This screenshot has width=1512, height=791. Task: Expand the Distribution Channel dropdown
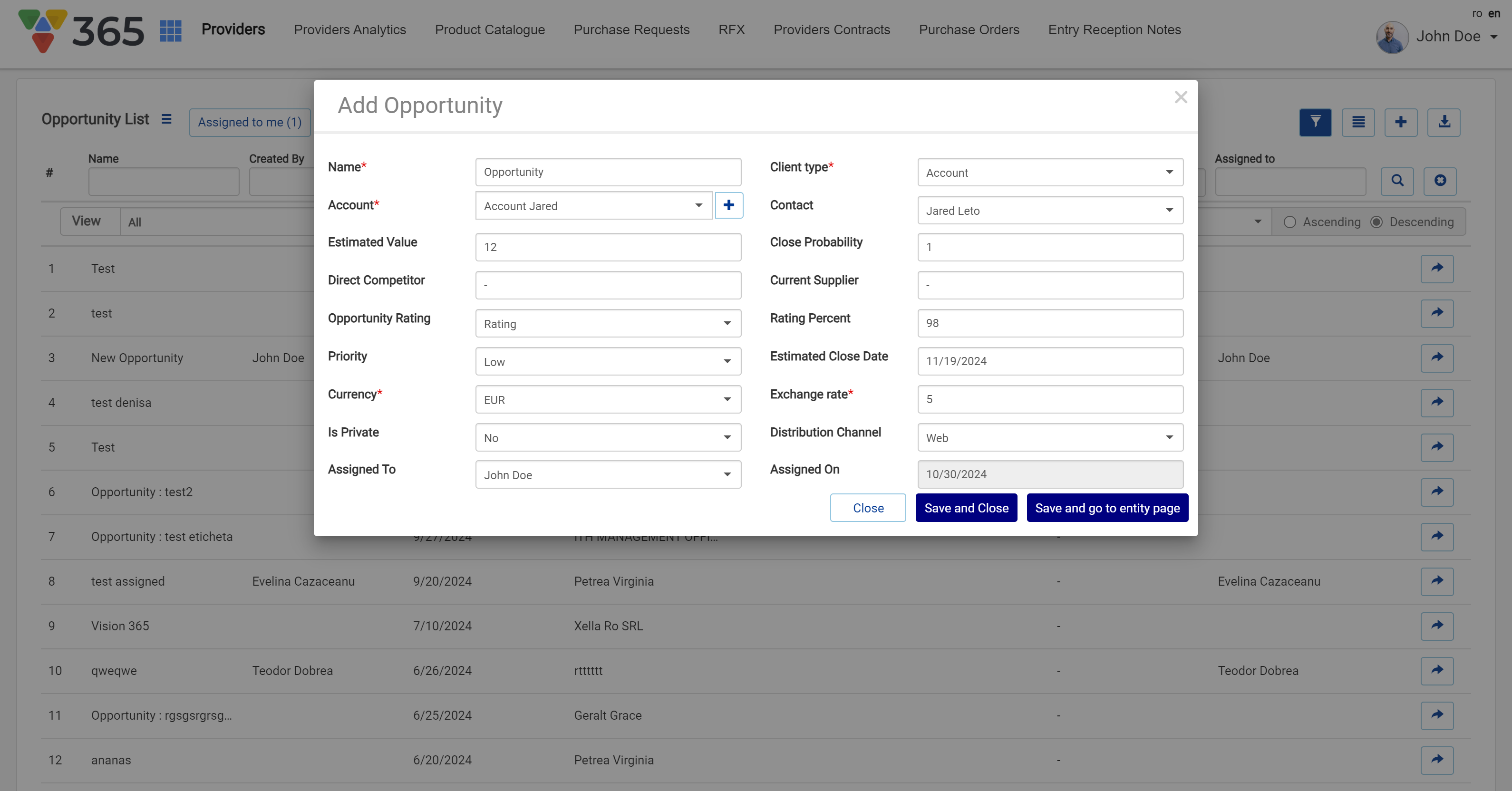point(1049,438)
